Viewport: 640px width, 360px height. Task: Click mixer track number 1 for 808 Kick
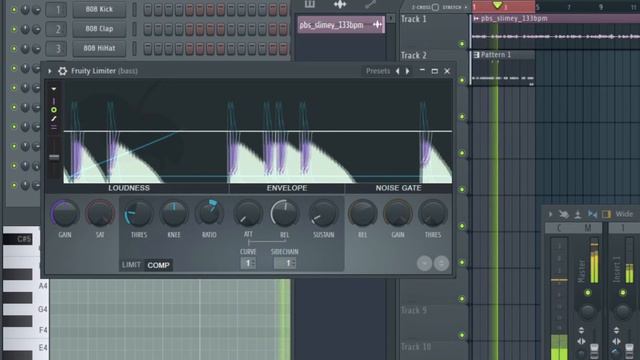coord(57,9)
